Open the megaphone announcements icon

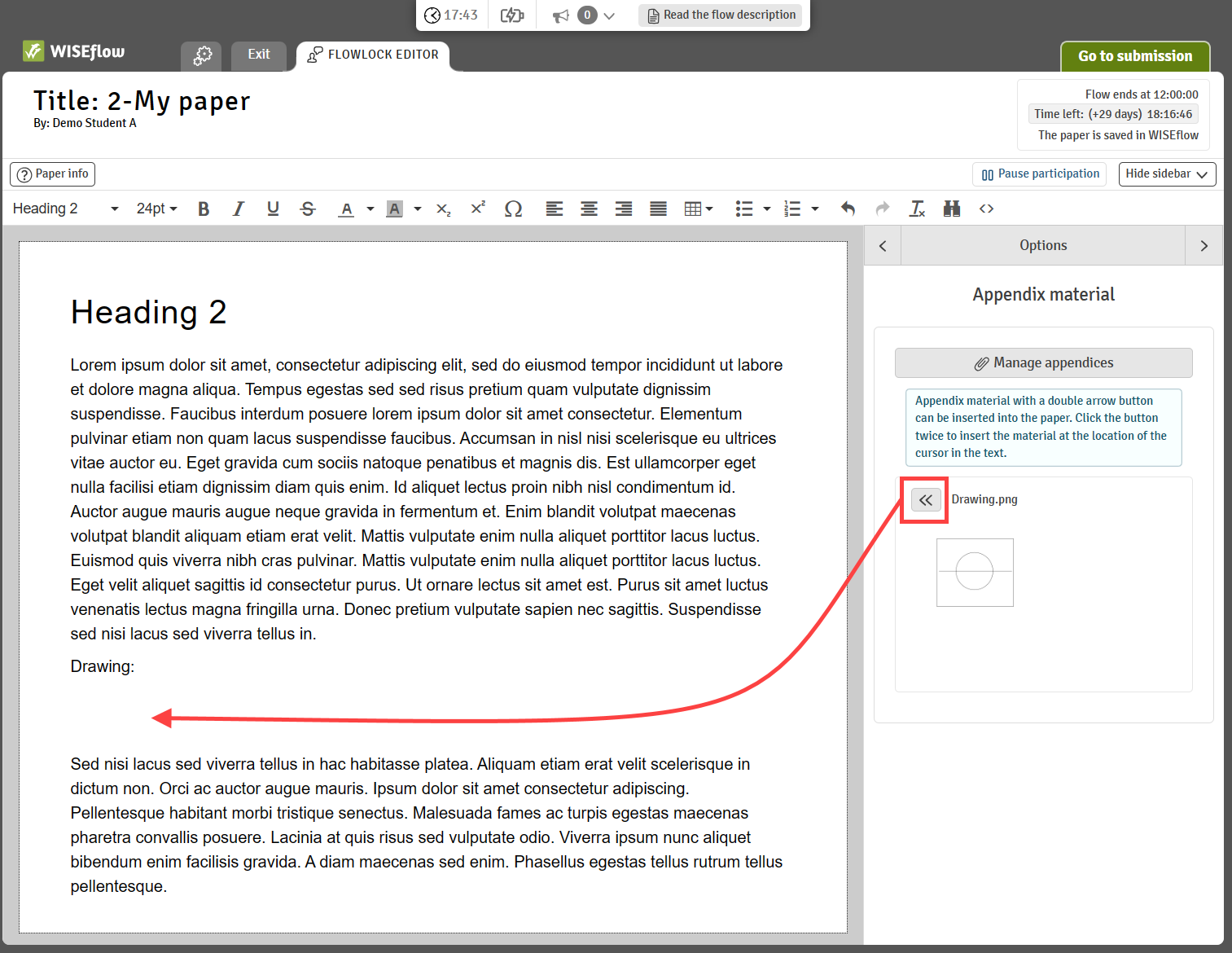[561, 15]
